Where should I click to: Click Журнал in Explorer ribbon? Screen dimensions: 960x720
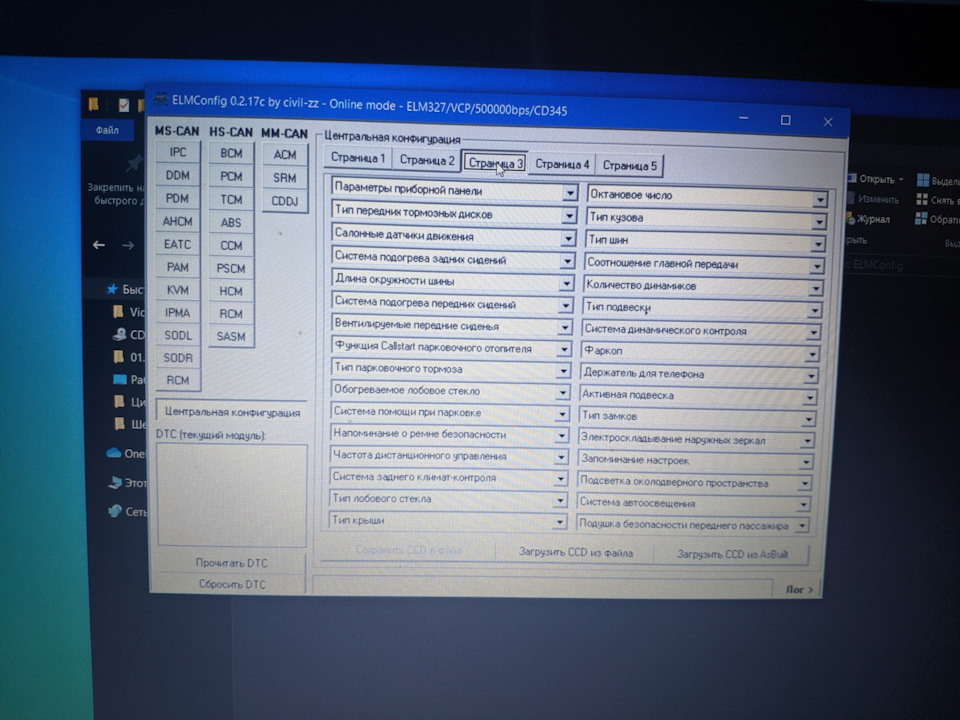pyautogui.click(x=868, y=219)
